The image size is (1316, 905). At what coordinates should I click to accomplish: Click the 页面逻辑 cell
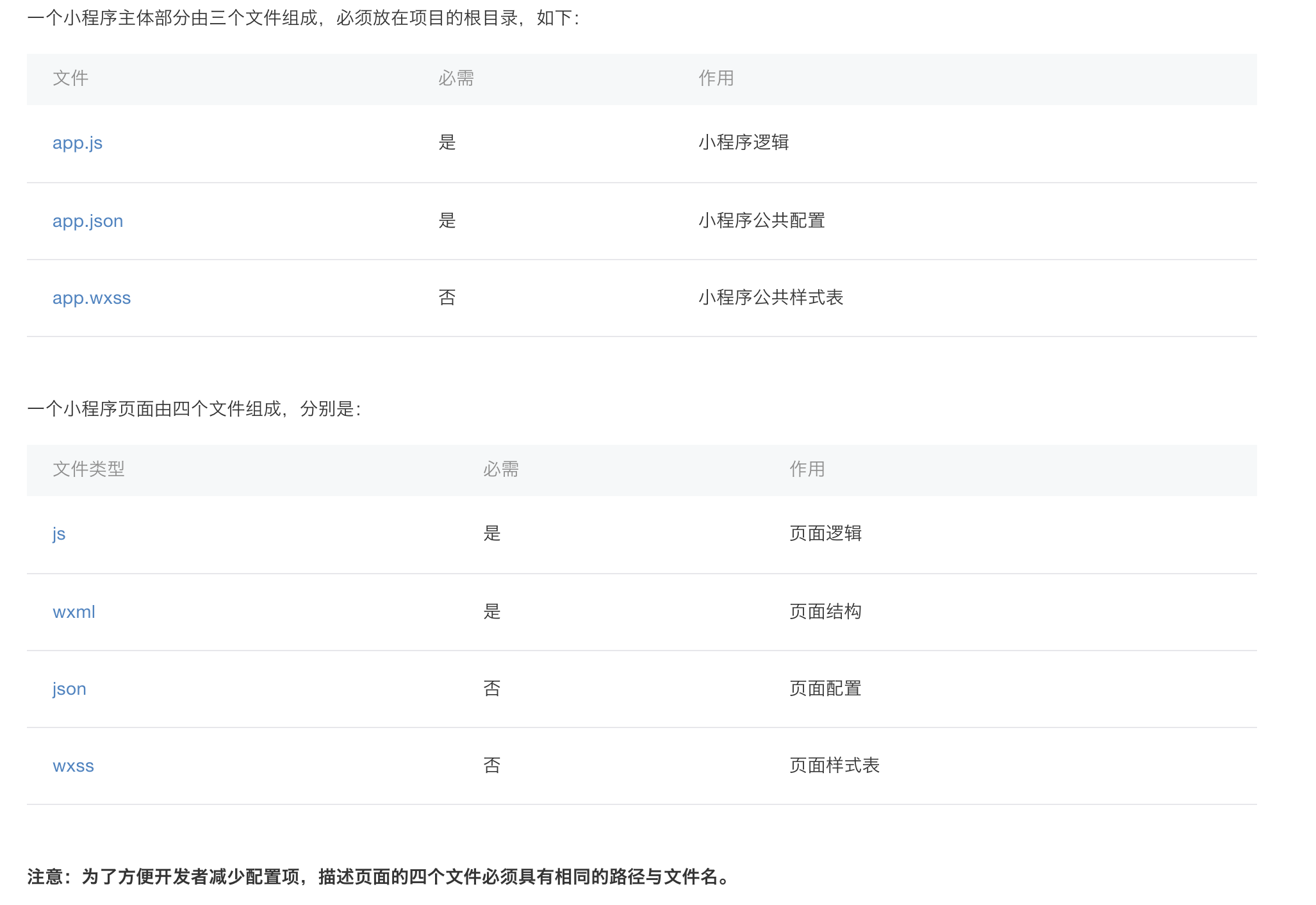(825, 533)
